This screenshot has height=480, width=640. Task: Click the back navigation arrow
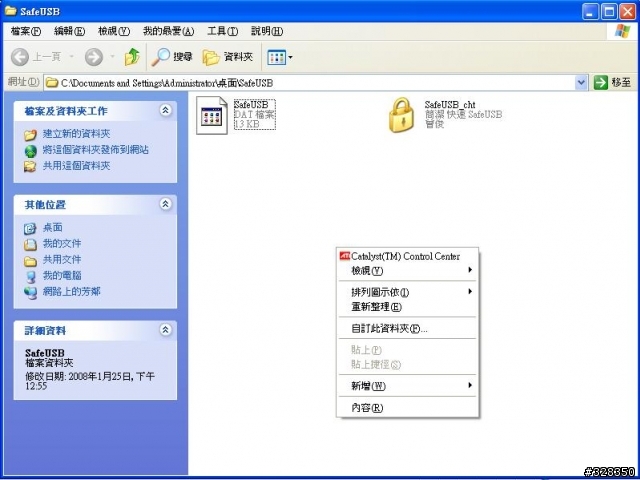[x=20, y=57]
